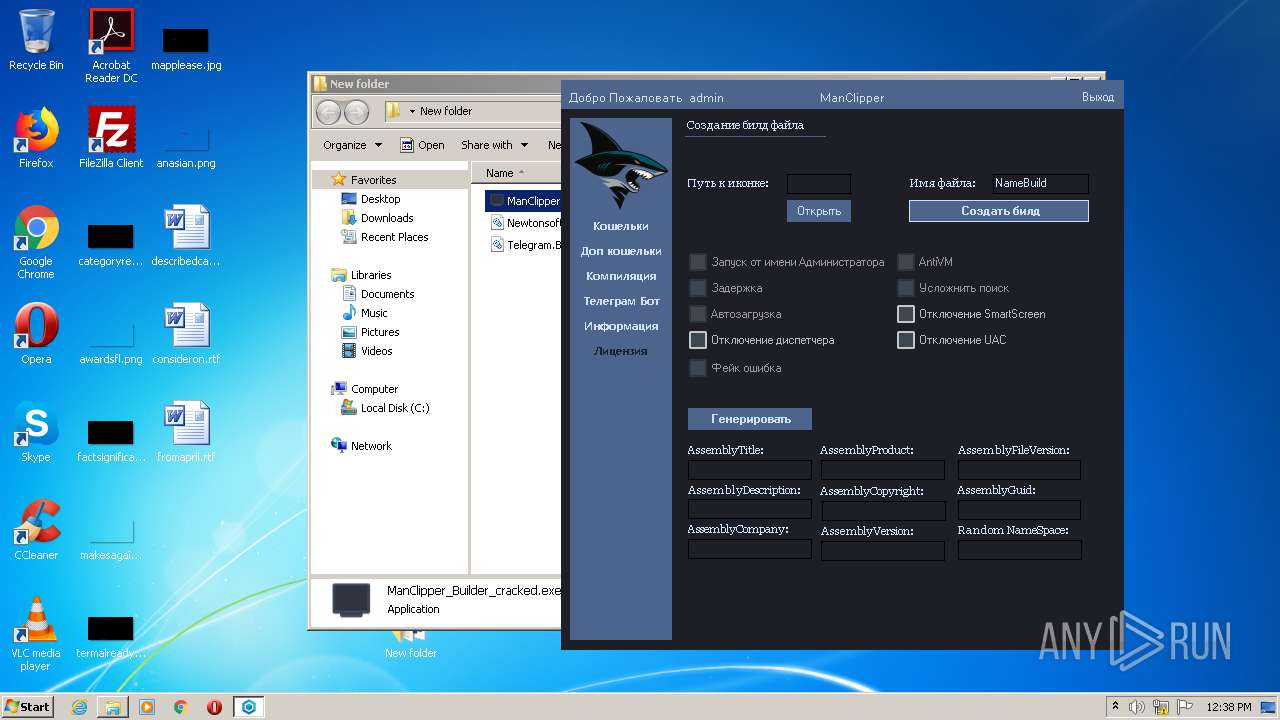The image size is (1280, 720).
Task: Click Имя файла NameBuild field
Action: (x=1040, y=184)
